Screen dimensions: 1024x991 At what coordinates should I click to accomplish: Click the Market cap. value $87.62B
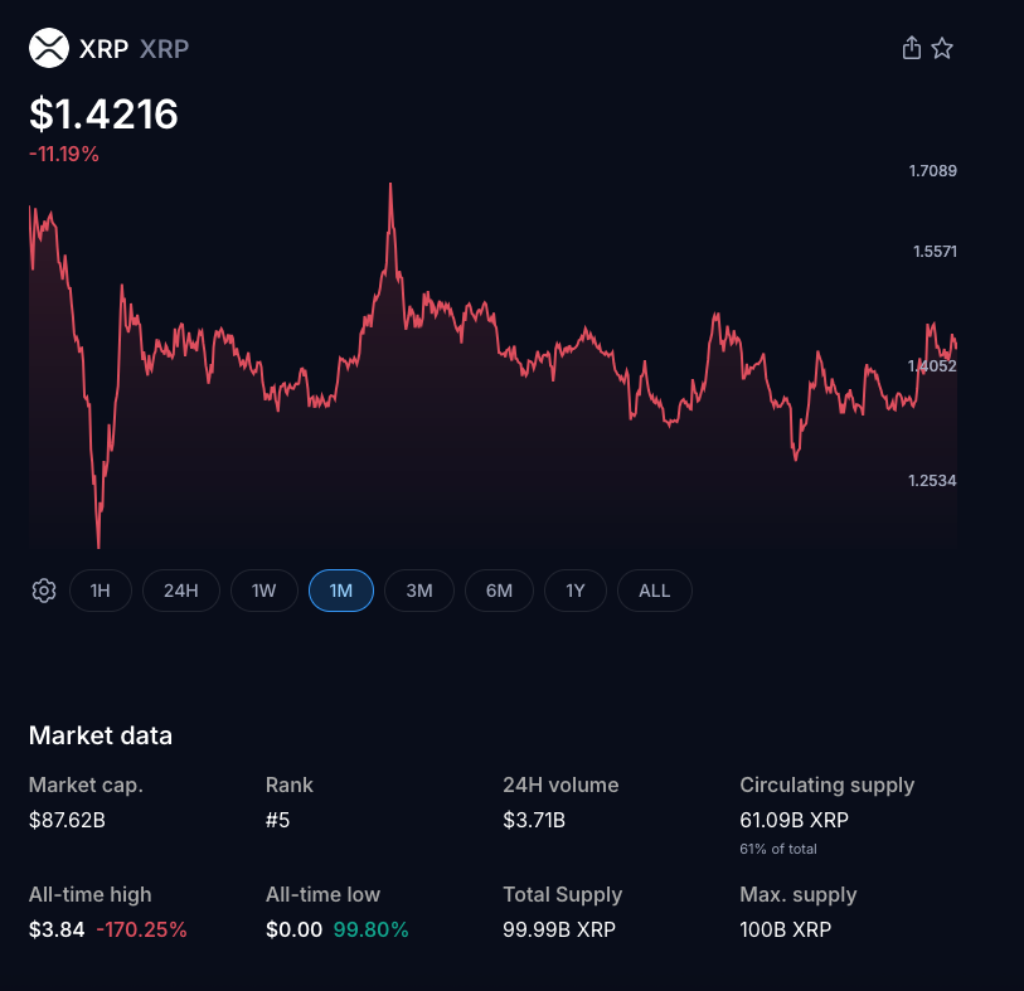coord(67,820)
